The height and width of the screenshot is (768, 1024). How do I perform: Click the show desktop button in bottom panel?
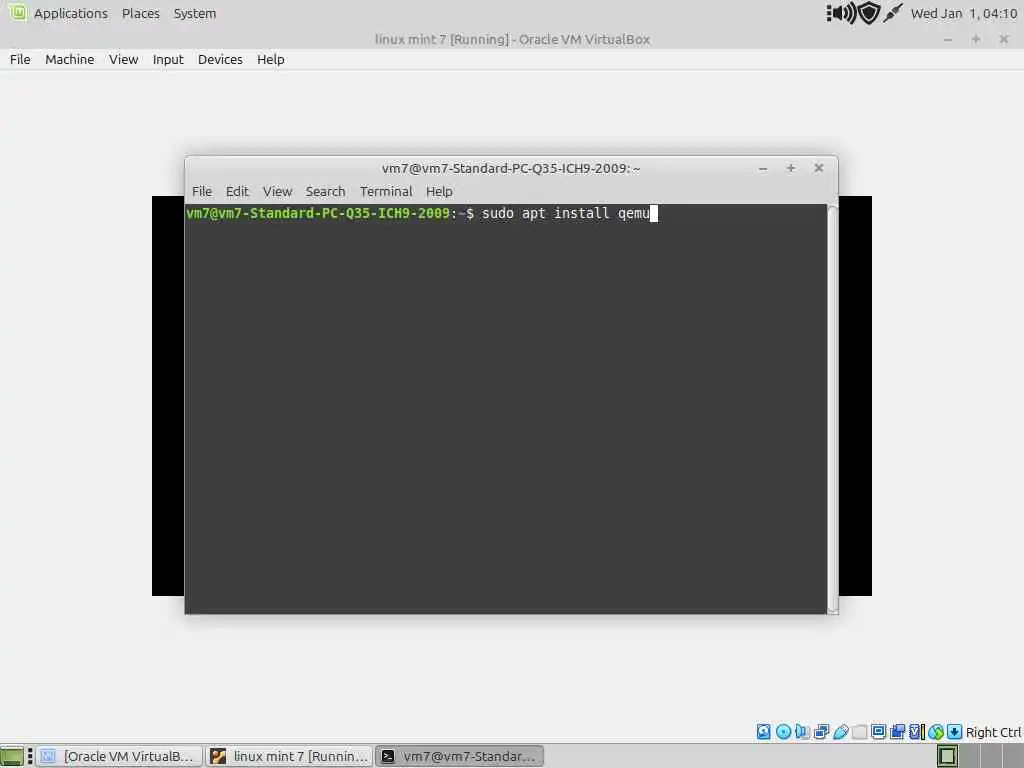(x=12, y=756)
